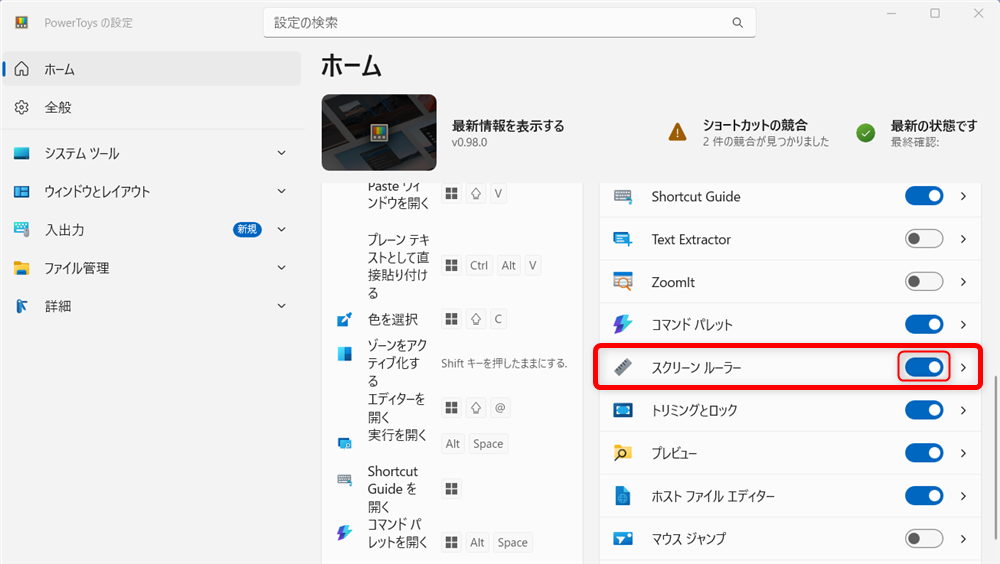This screenshot has width=1000, height=564.
Task: Disable the プレビュー toggle
Action: 923,453
